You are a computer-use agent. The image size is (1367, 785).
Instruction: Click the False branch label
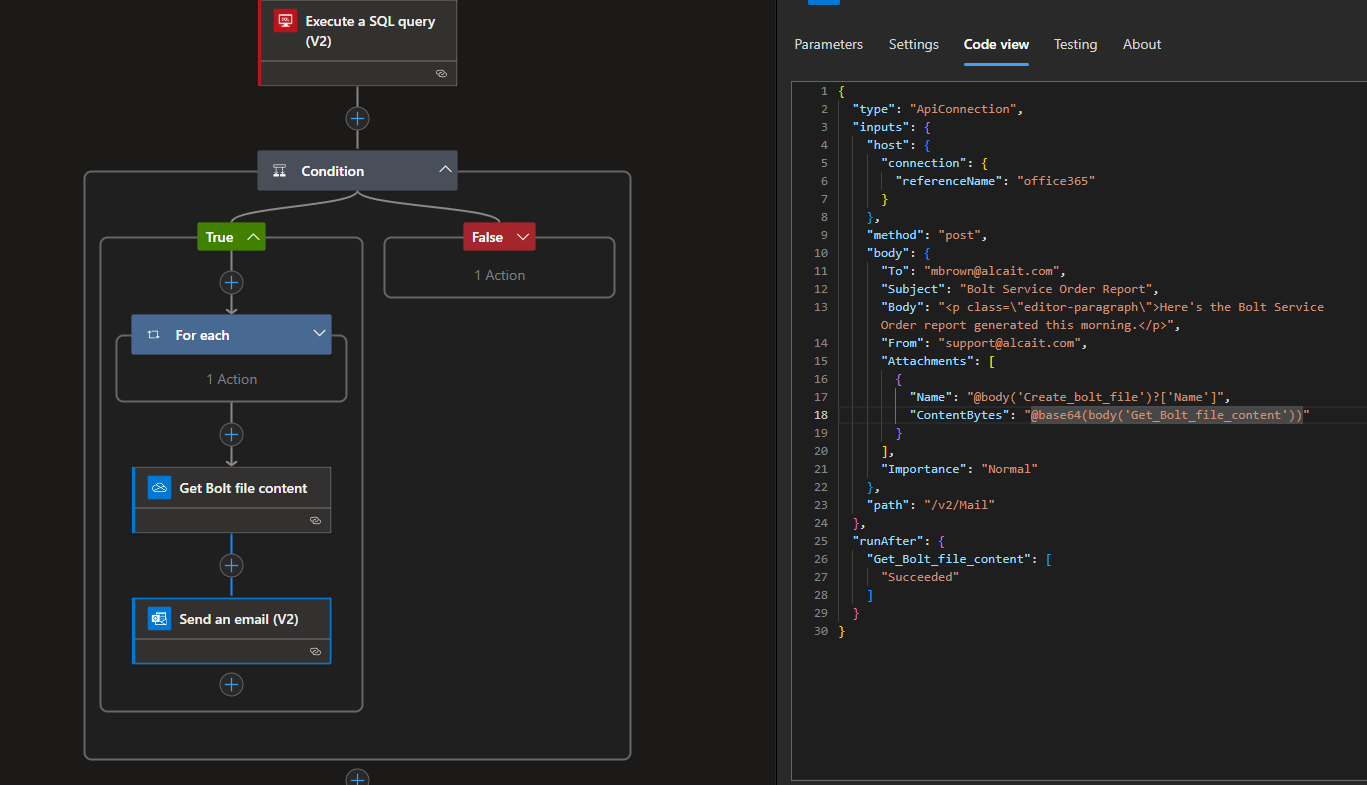pyautogui.click(x=487, y=237)
